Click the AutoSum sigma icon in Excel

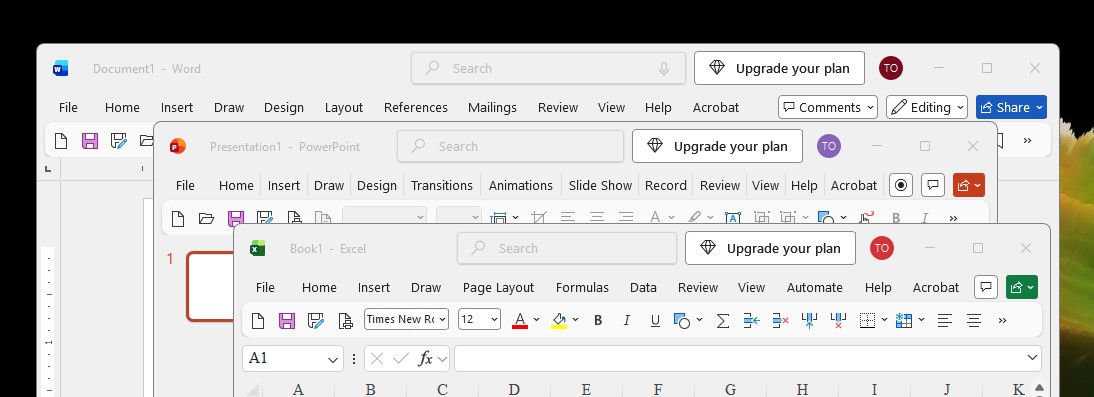723,320
